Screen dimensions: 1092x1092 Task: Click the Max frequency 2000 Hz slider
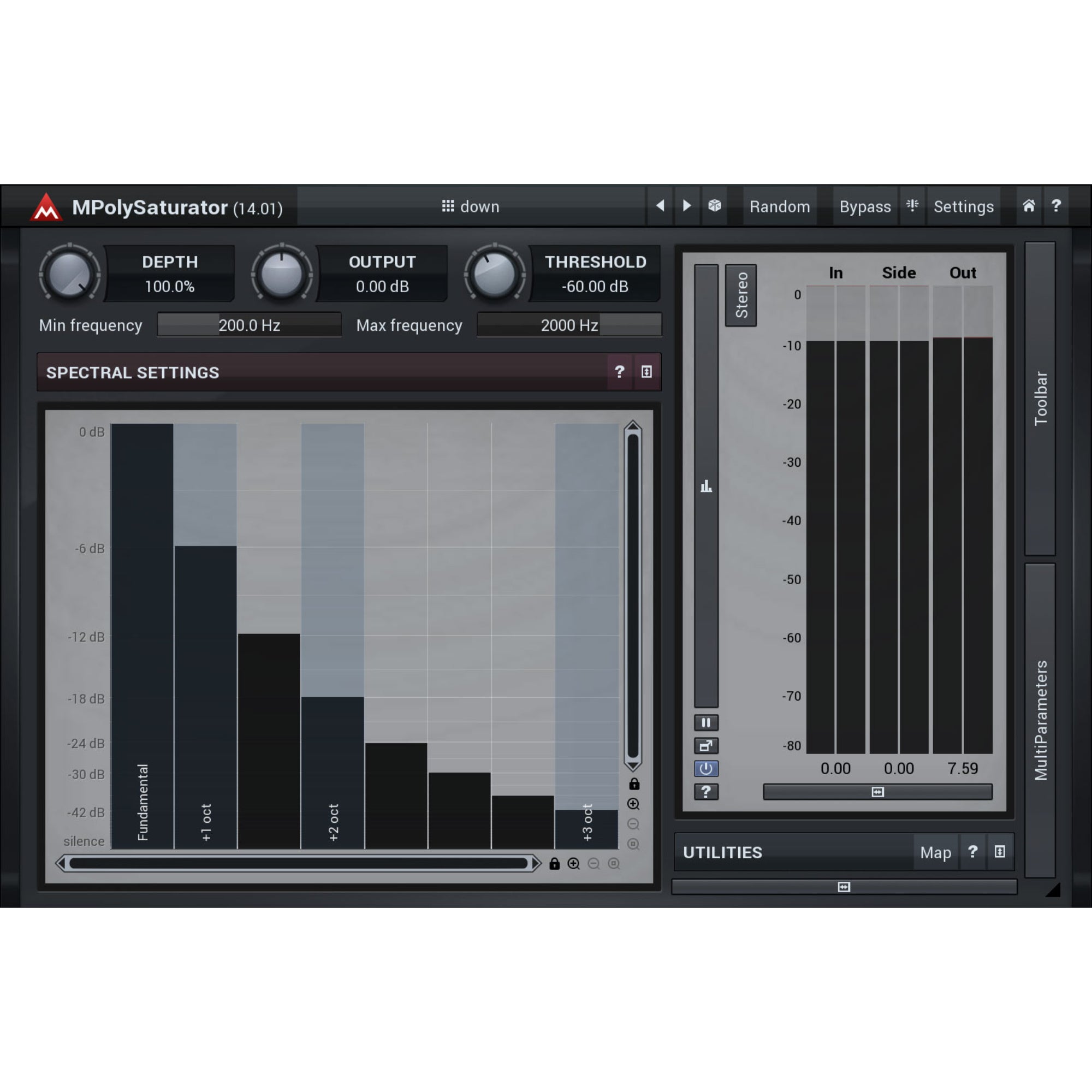point(569,325)
